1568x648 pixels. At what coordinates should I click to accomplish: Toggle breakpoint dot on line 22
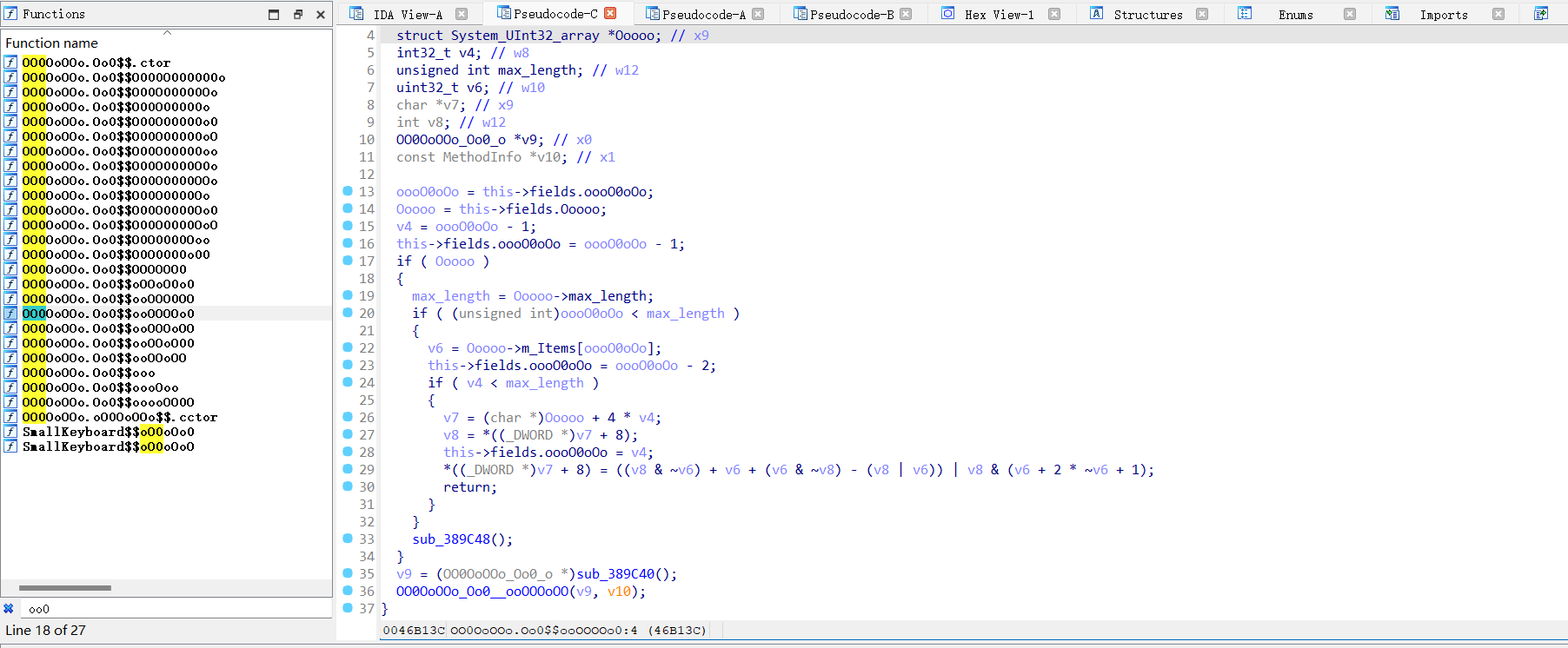[x=348, y=347]
